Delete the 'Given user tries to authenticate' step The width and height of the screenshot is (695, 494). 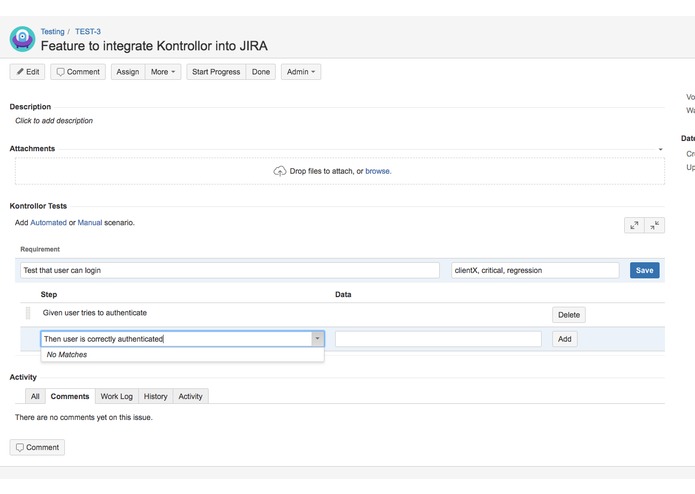(569, 315)
